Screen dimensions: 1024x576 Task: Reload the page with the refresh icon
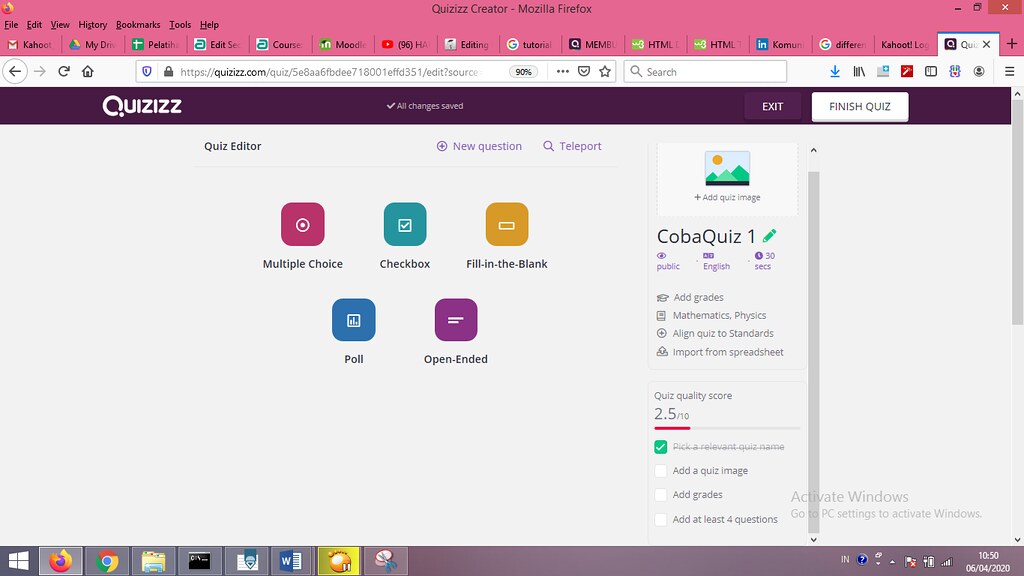(64, 71)
